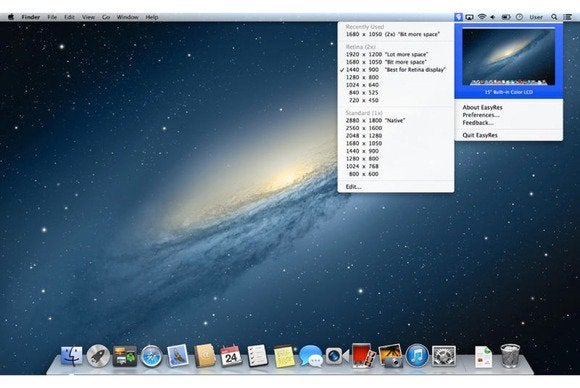Choose Retina 1680 x 1050 "Bit more space"
580x388 pixels.
(395, 62)
